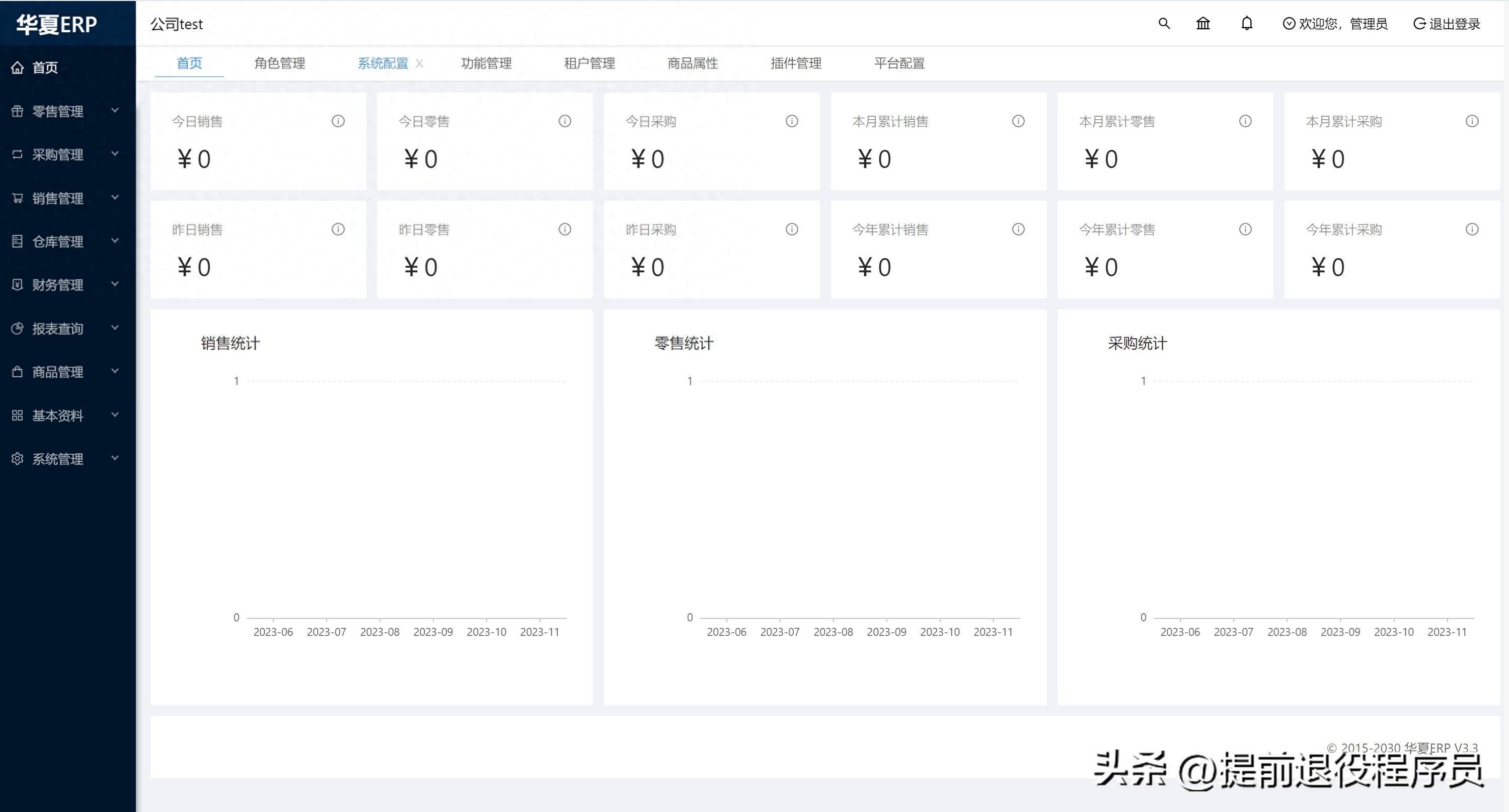
Task: Switch to the 角色管理 tab
Action: pos(279,63)
